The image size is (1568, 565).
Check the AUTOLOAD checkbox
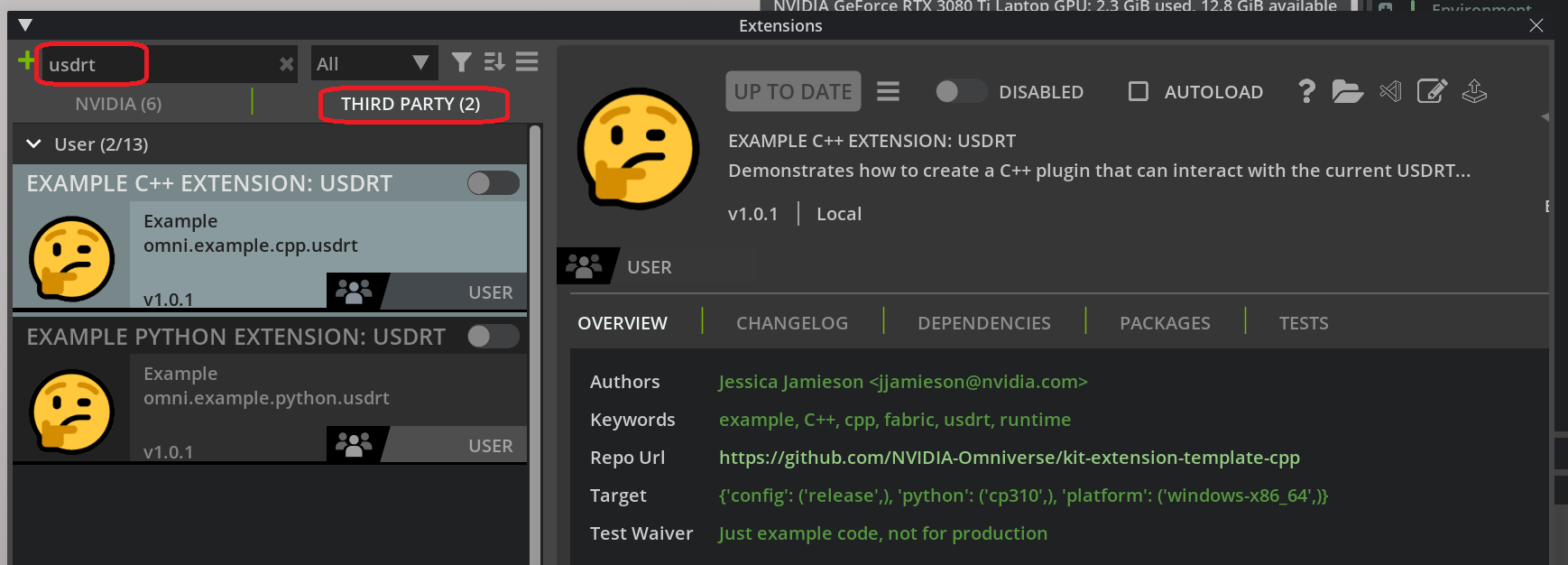pyautogui.click(x=1139, y=91)
